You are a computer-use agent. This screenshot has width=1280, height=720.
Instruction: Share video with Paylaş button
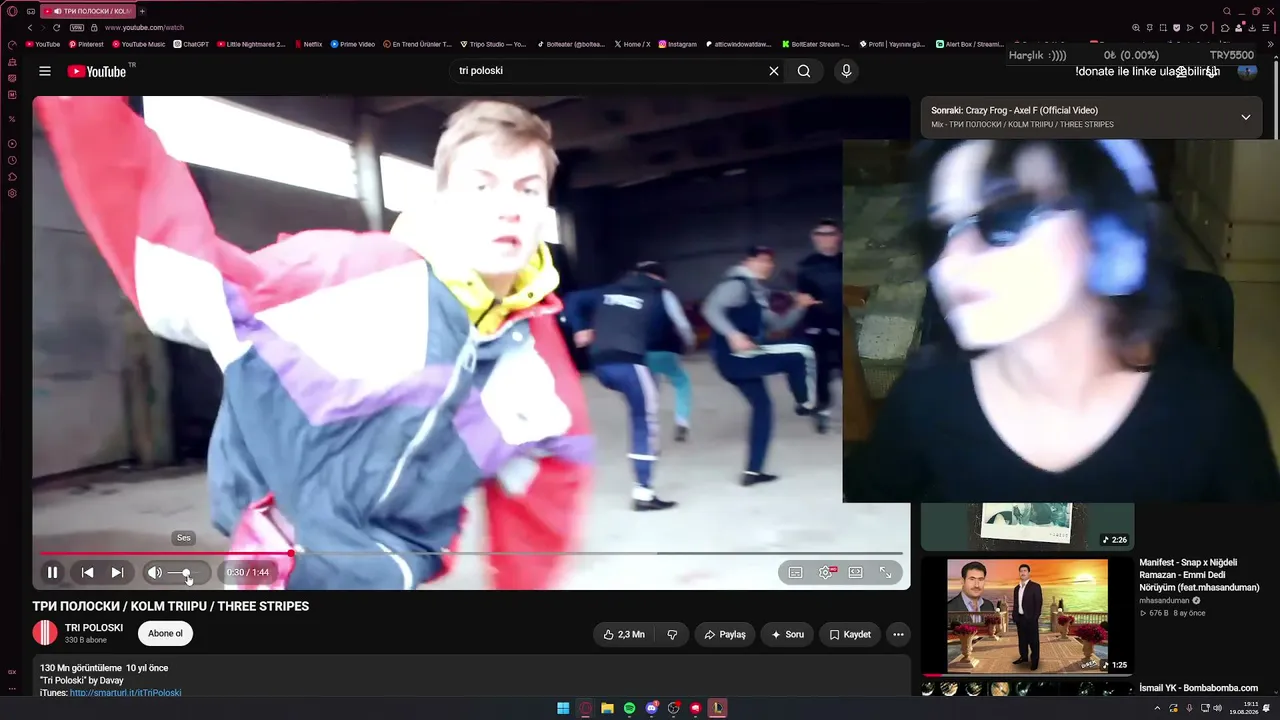click(x=725, y=635)
